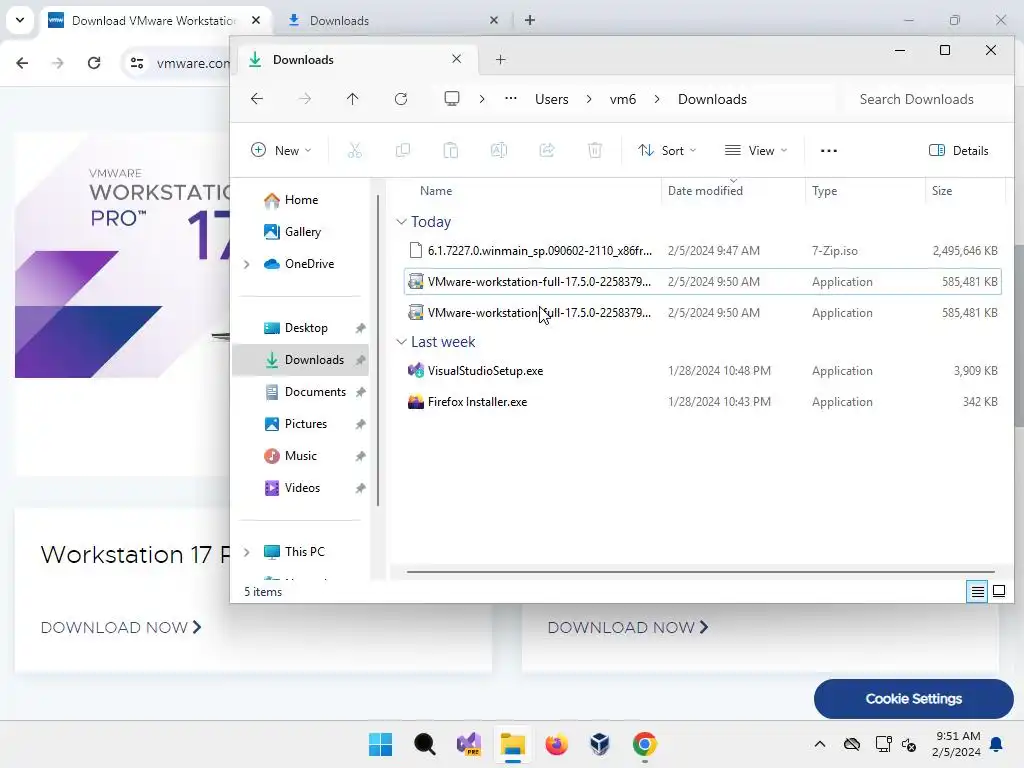Open Google Chrome from the taskbar
The height and width of the screenshot is (768, 1024).
tap(645, 744)
